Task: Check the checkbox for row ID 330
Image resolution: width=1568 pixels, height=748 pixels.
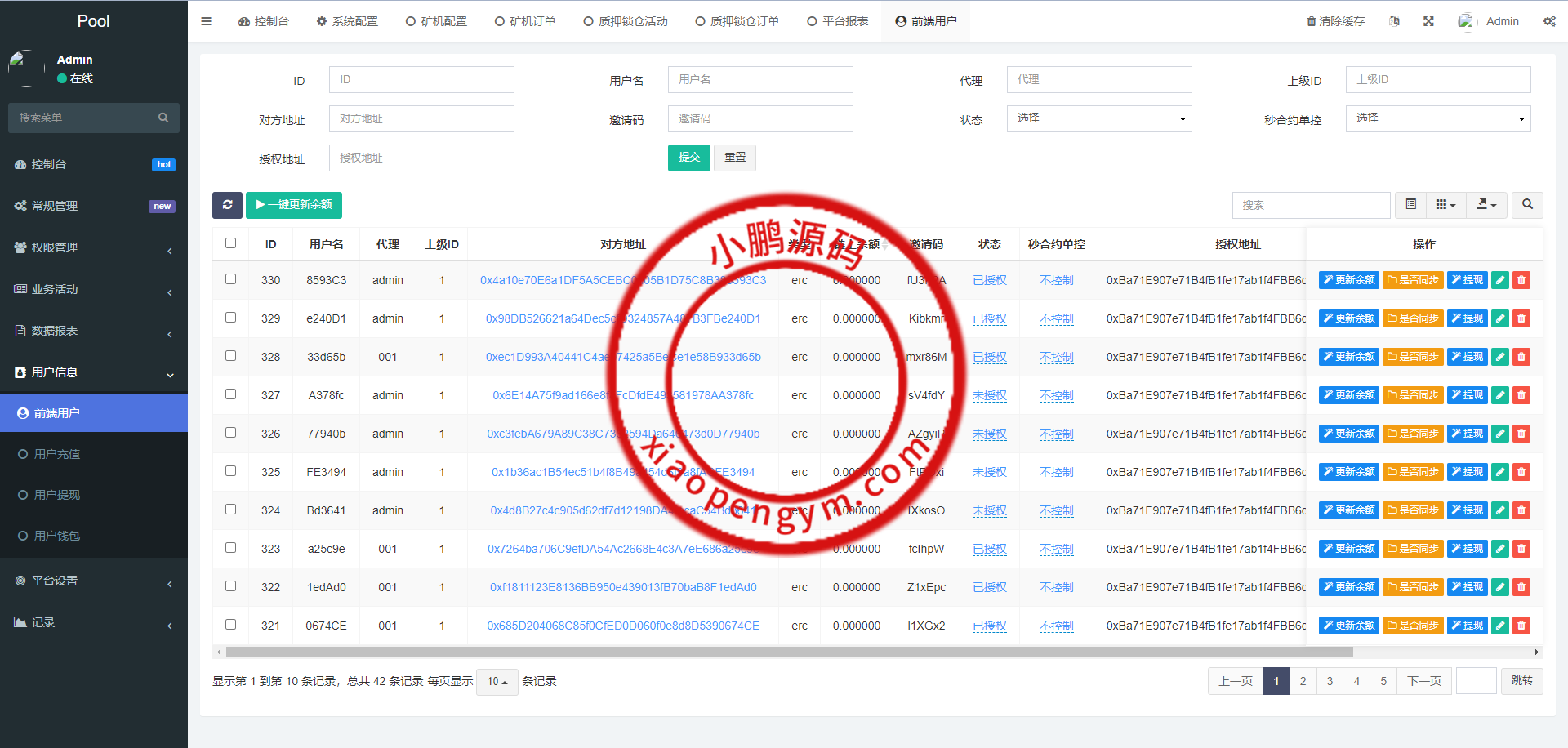Action: point(230,279)
